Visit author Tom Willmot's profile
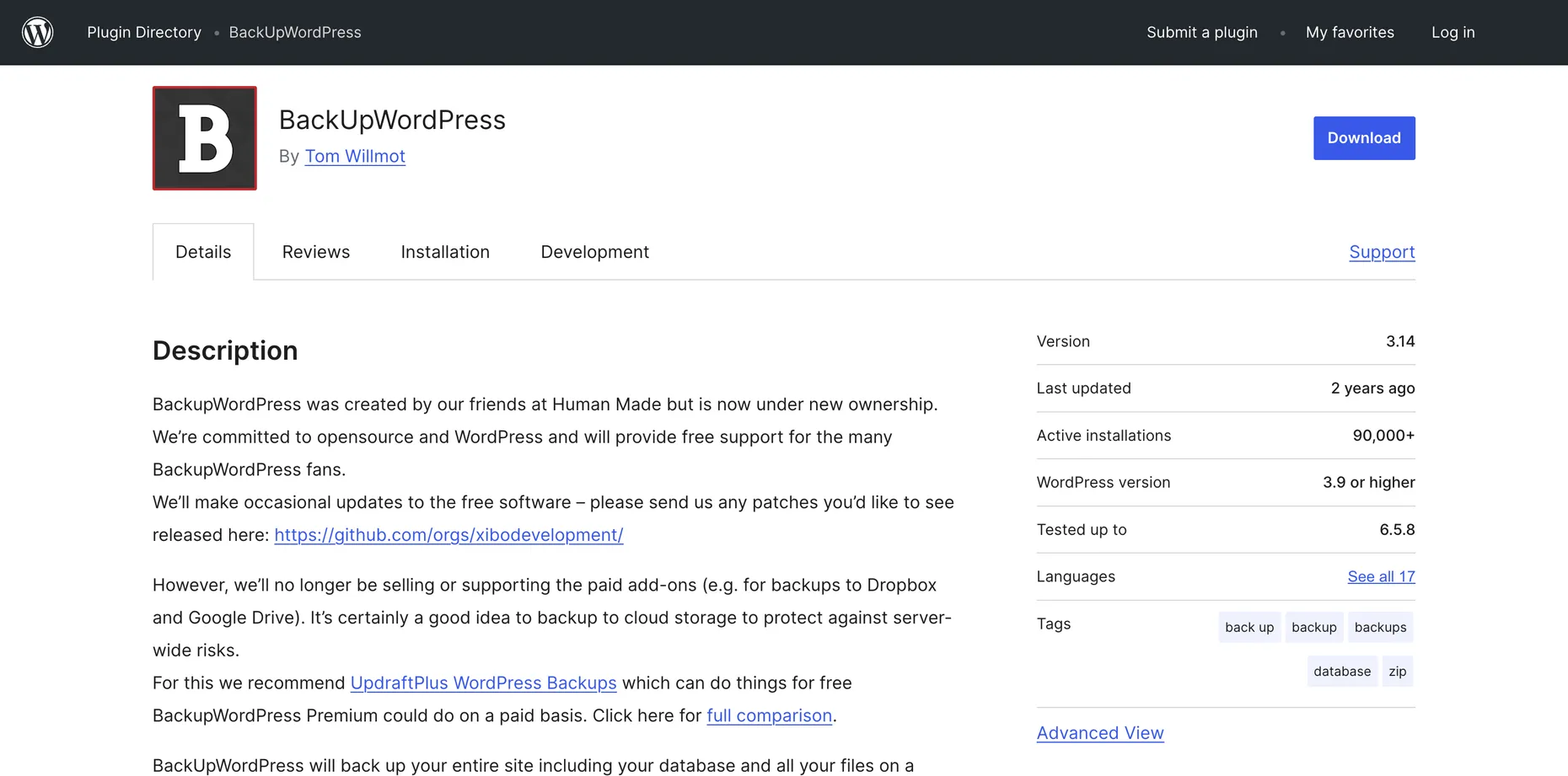 pos(355,156)
